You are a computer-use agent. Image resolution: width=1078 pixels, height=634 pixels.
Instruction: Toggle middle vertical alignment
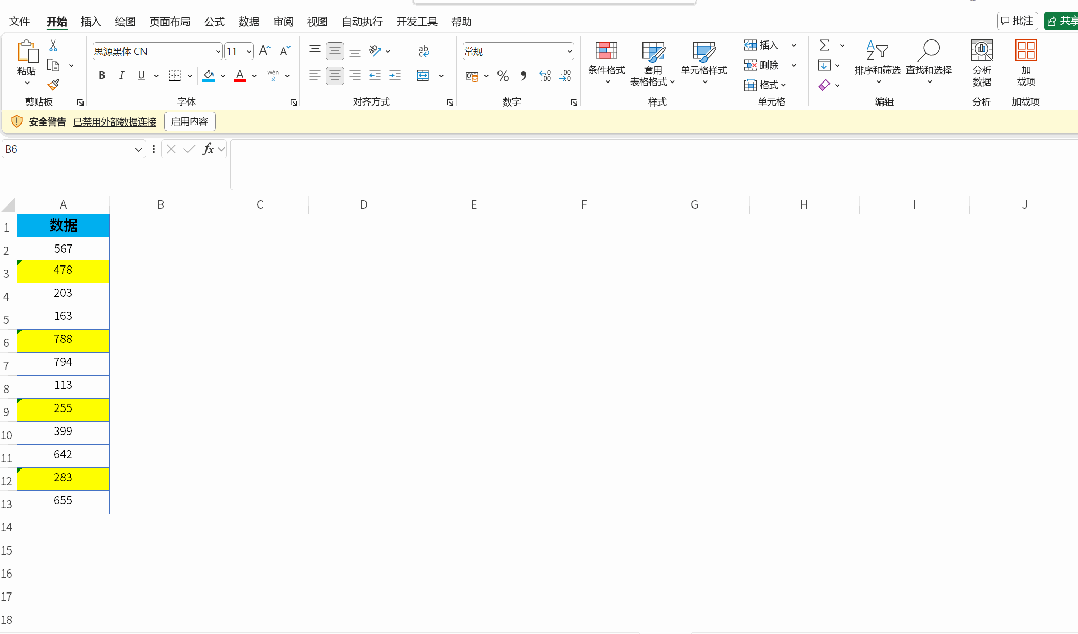coord(335,50)
